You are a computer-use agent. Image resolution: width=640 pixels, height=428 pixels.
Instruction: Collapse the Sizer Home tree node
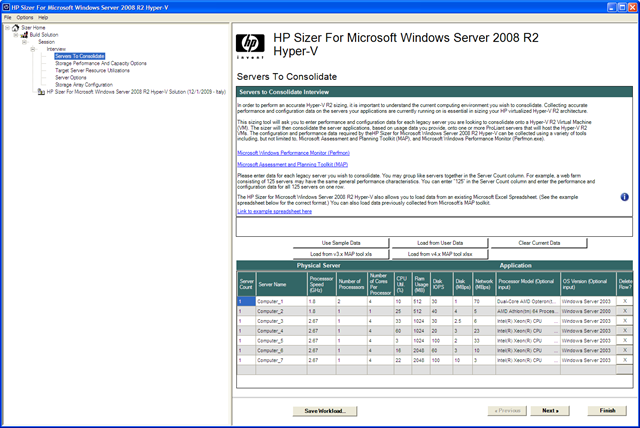click(x=5, y=27)
